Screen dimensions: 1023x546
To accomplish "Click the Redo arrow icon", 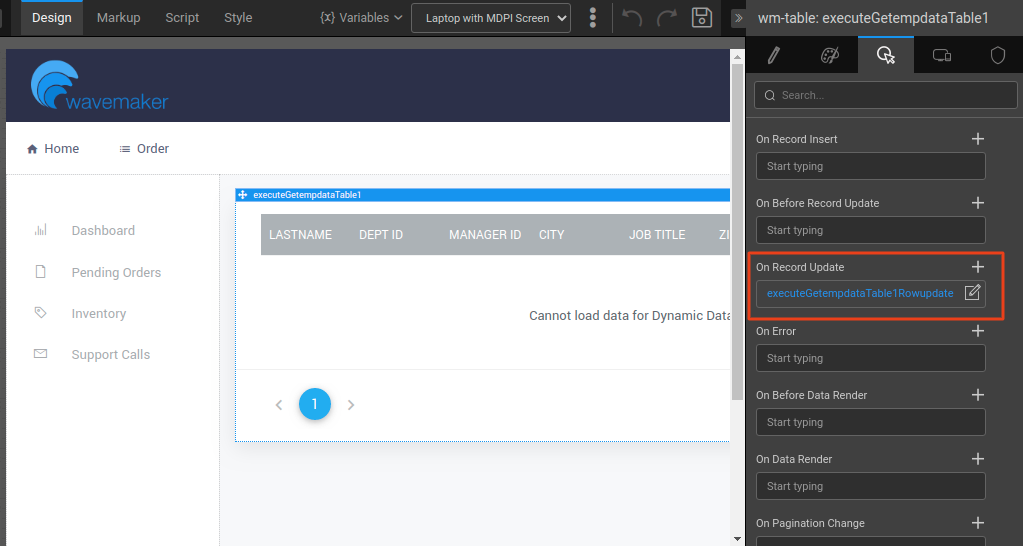I will (666, 18).
